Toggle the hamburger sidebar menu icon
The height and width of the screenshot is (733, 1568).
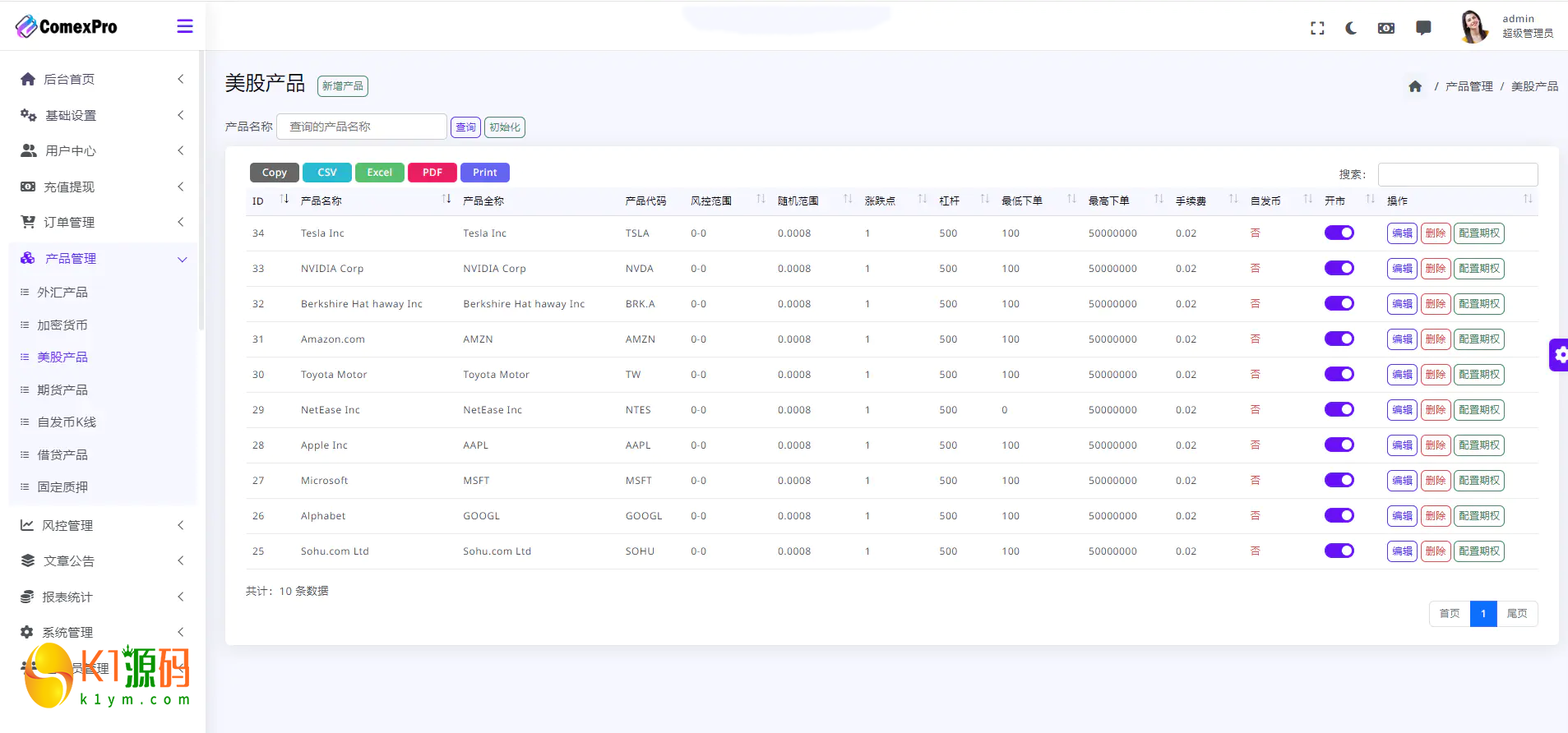click(x=185, y=26)
